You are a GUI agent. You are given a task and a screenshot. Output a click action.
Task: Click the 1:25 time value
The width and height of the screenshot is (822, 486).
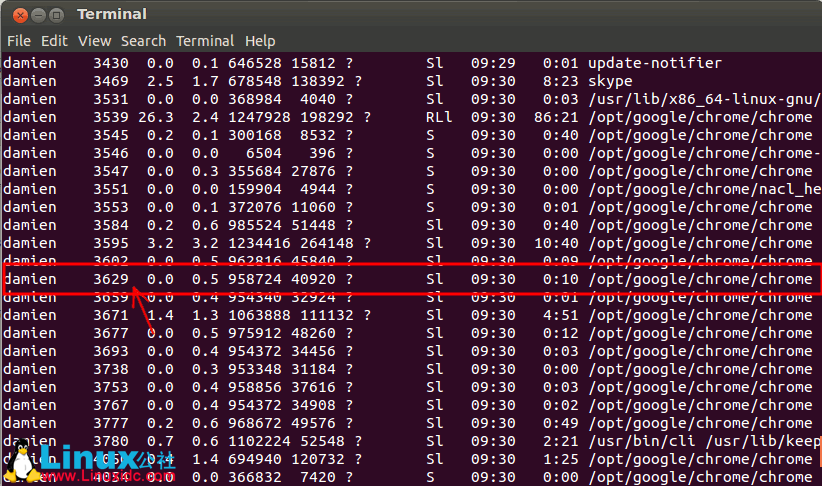pyautogui.click(x=560, y=459)
